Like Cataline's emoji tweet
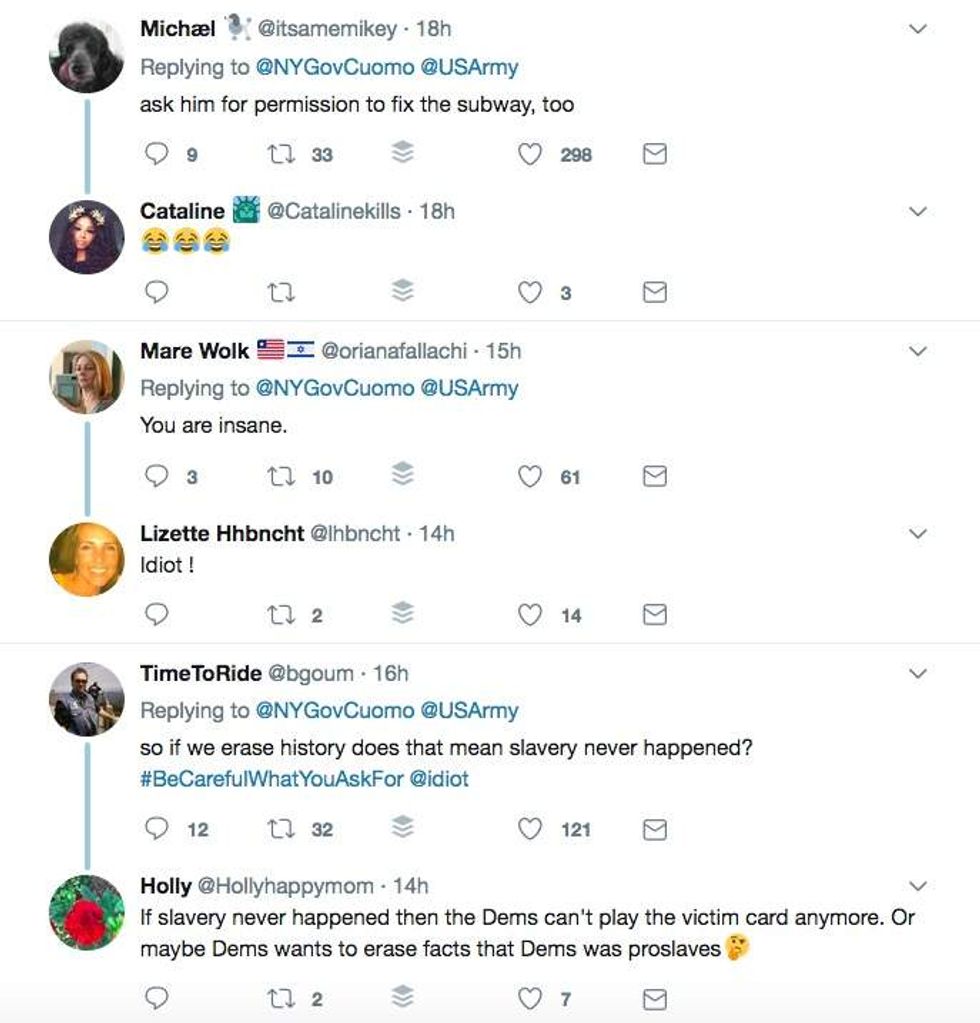Image resolution: width=980 pixels, height=1023 pixels. click(x=530, y=292)
